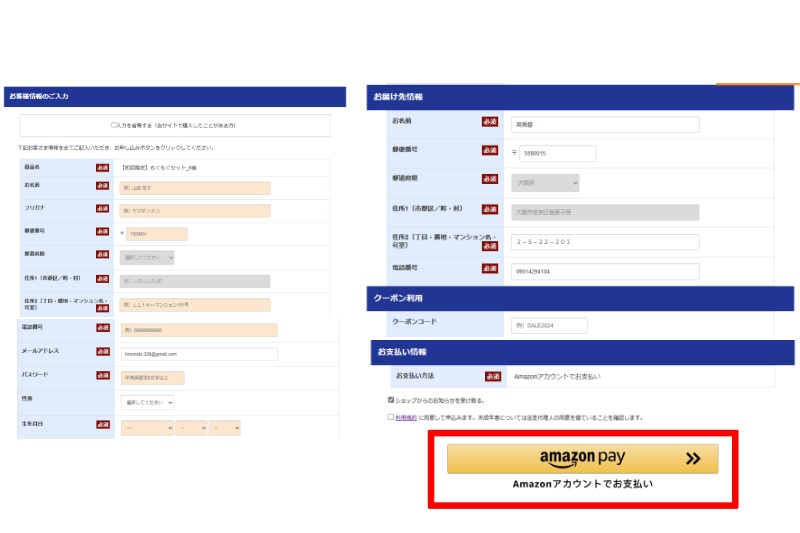Click the パスワード password field
Viewport: 800px width, 533px height.
click(153, 378)
